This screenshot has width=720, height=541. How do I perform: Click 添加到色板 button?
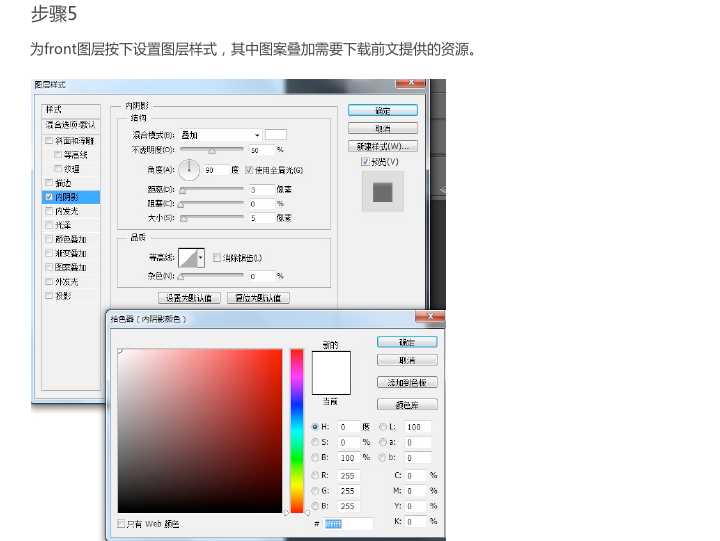[x=407, y=383]
